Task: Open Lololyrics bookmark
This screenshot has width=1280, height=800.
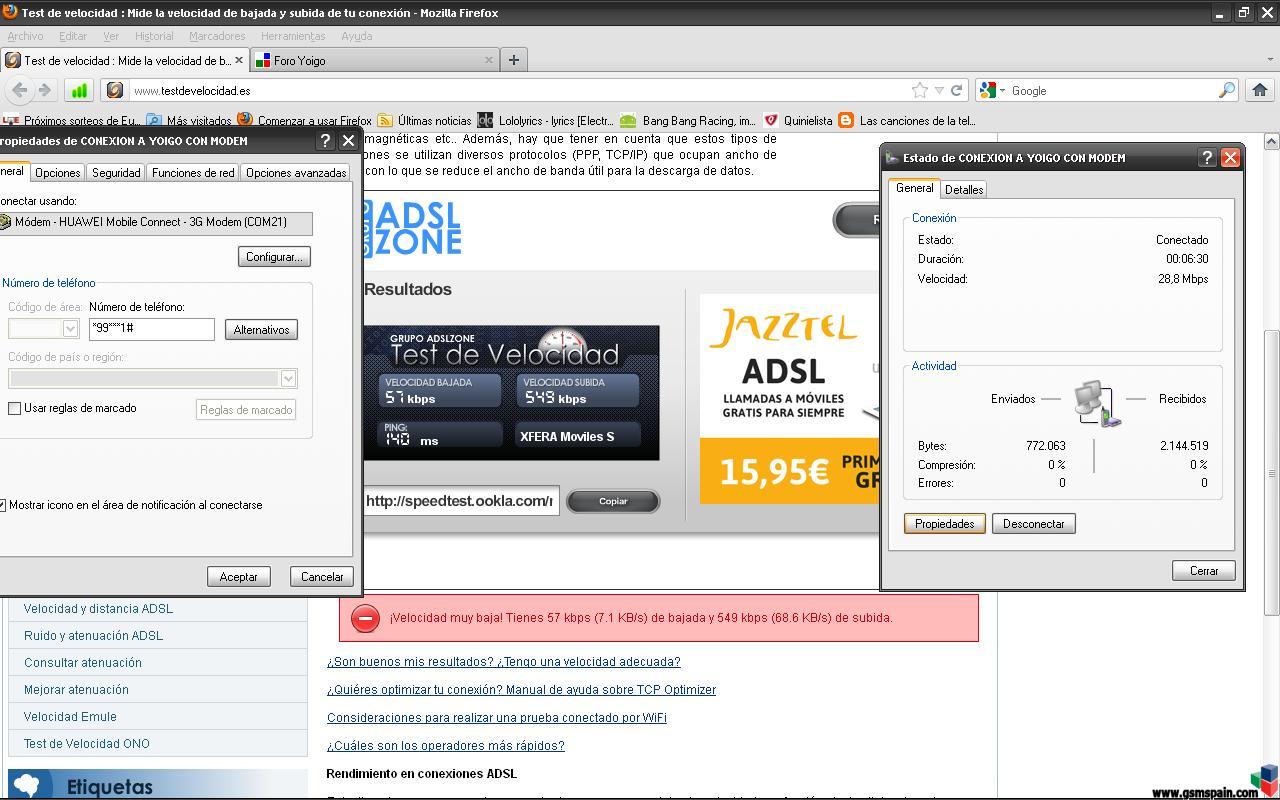Action: point(546,121)
